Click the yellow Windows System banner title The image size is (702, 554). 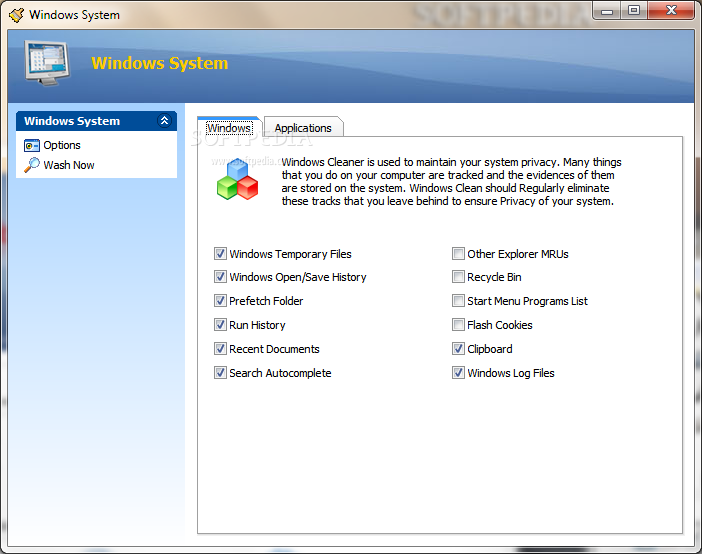coord(159,63)
